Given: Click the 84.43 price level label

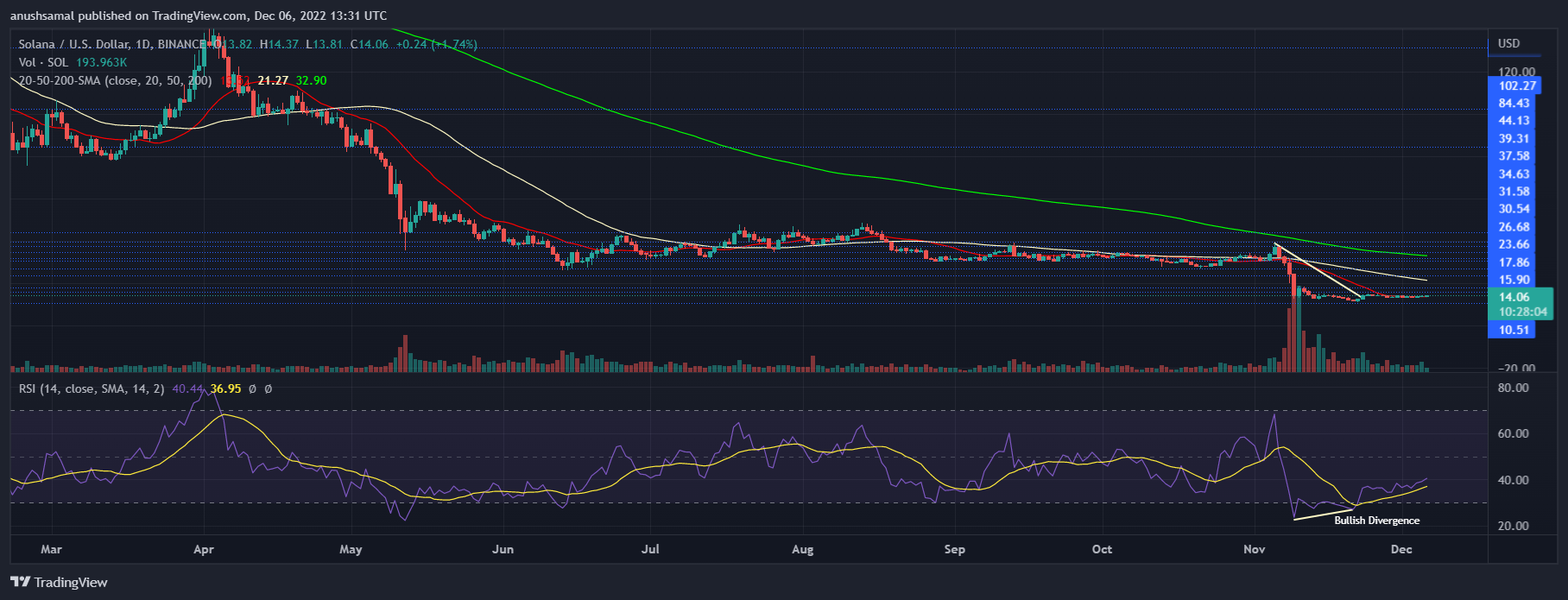Looking at the screenshot, I should click(x=1514, y=103).
